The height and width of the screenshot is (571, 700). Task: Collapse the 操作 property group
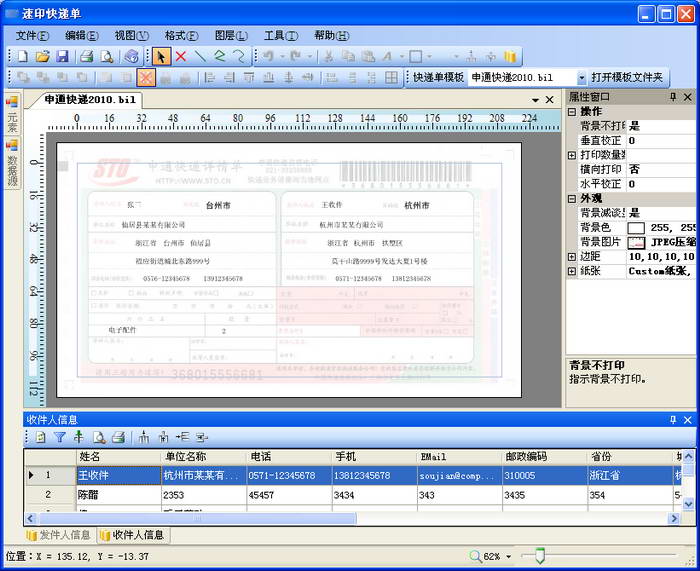pyautogui.click(x=572, y=112)
